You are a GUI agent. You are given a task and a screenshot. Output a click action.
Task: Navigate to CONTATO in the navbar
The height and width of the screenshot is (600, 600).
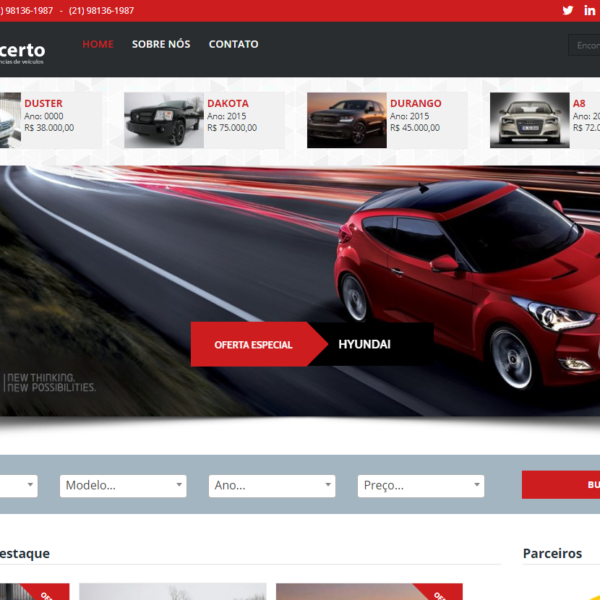pyautogui.click(x=233, y=45)
